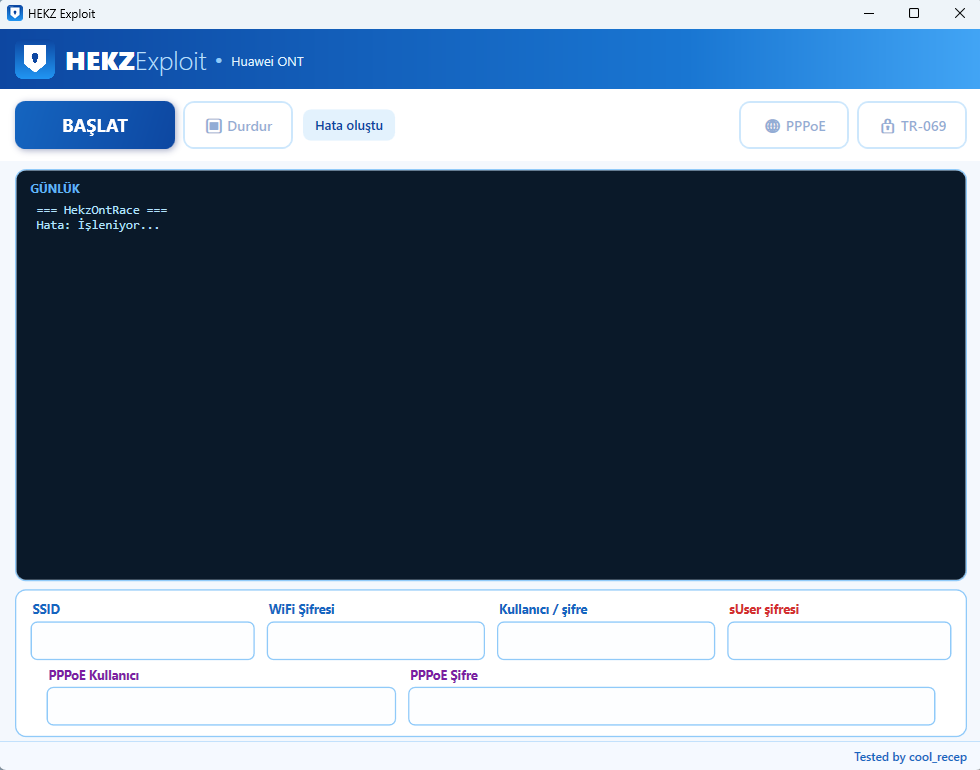Select the sUser şifresi input field
Screen dimensions: 980x770
pos(839,641)
